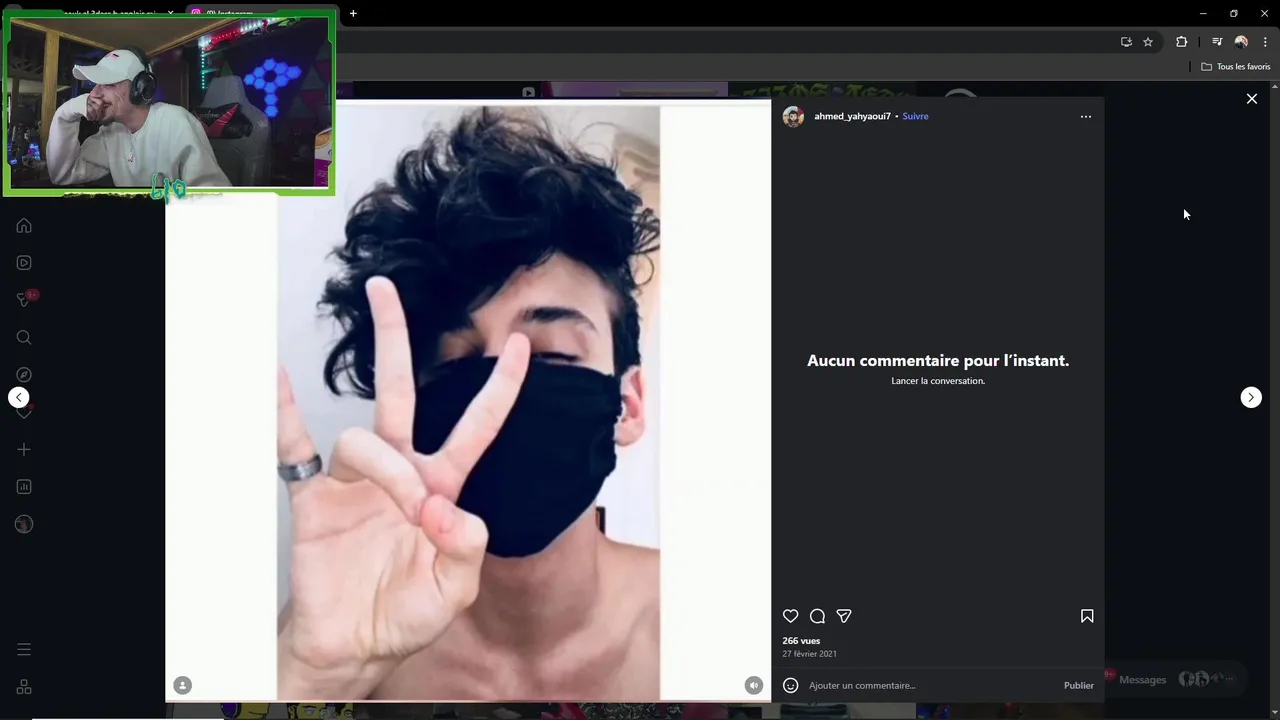Image resolution: width=1280 pixels, height=720 pixels.
Task: Open the ahmed_yahyaoui7 username link
Action: tap(852, 116)
